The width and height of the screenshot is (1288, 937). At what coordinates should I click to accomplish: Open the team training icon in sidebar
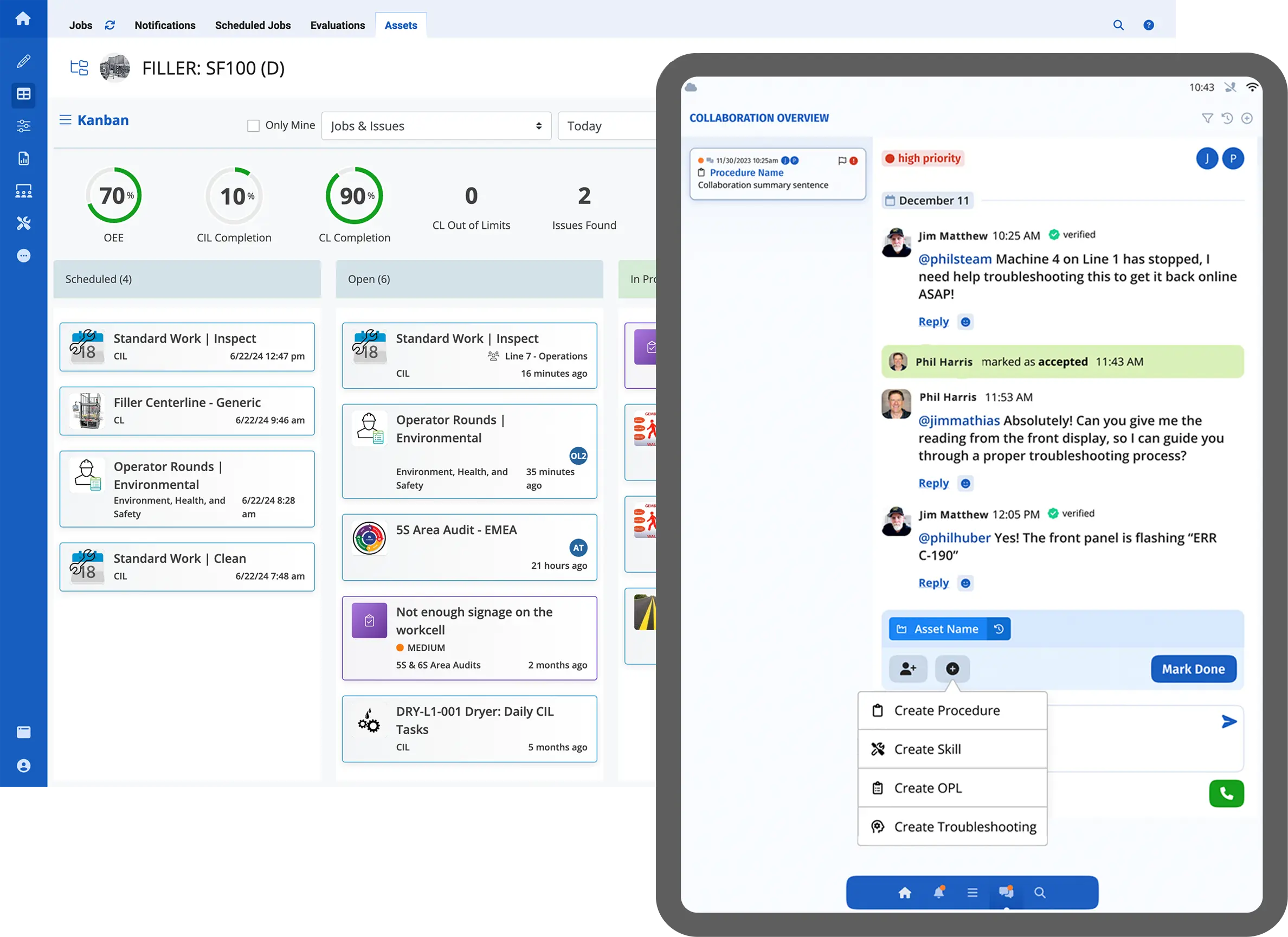[x=23, y=191]
